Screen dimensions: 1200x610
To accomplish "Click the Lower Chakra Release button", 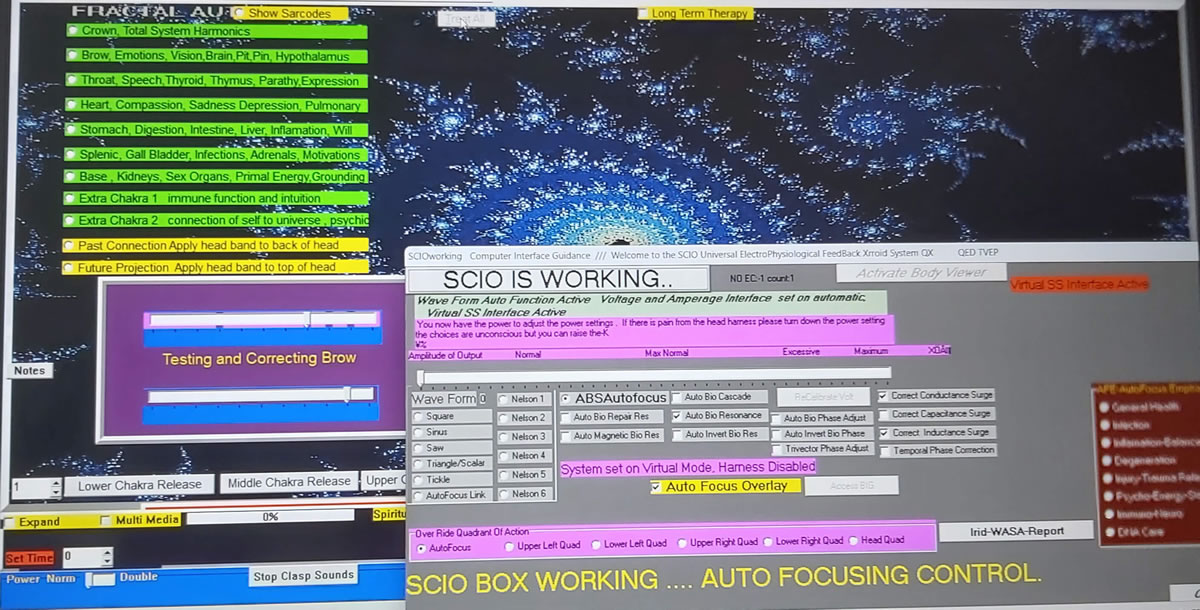I will [x=139, y=485].
